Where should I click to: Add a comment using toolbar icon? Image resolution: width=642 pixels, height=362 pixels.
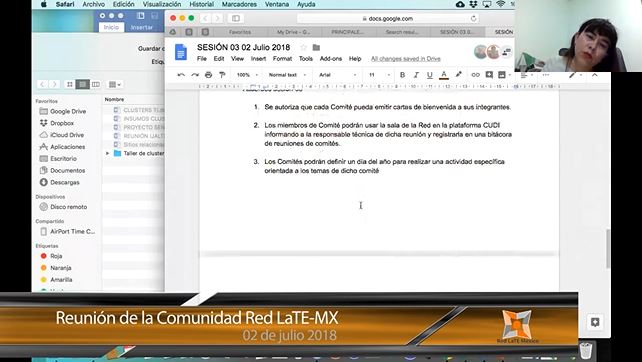coord(489,75)
